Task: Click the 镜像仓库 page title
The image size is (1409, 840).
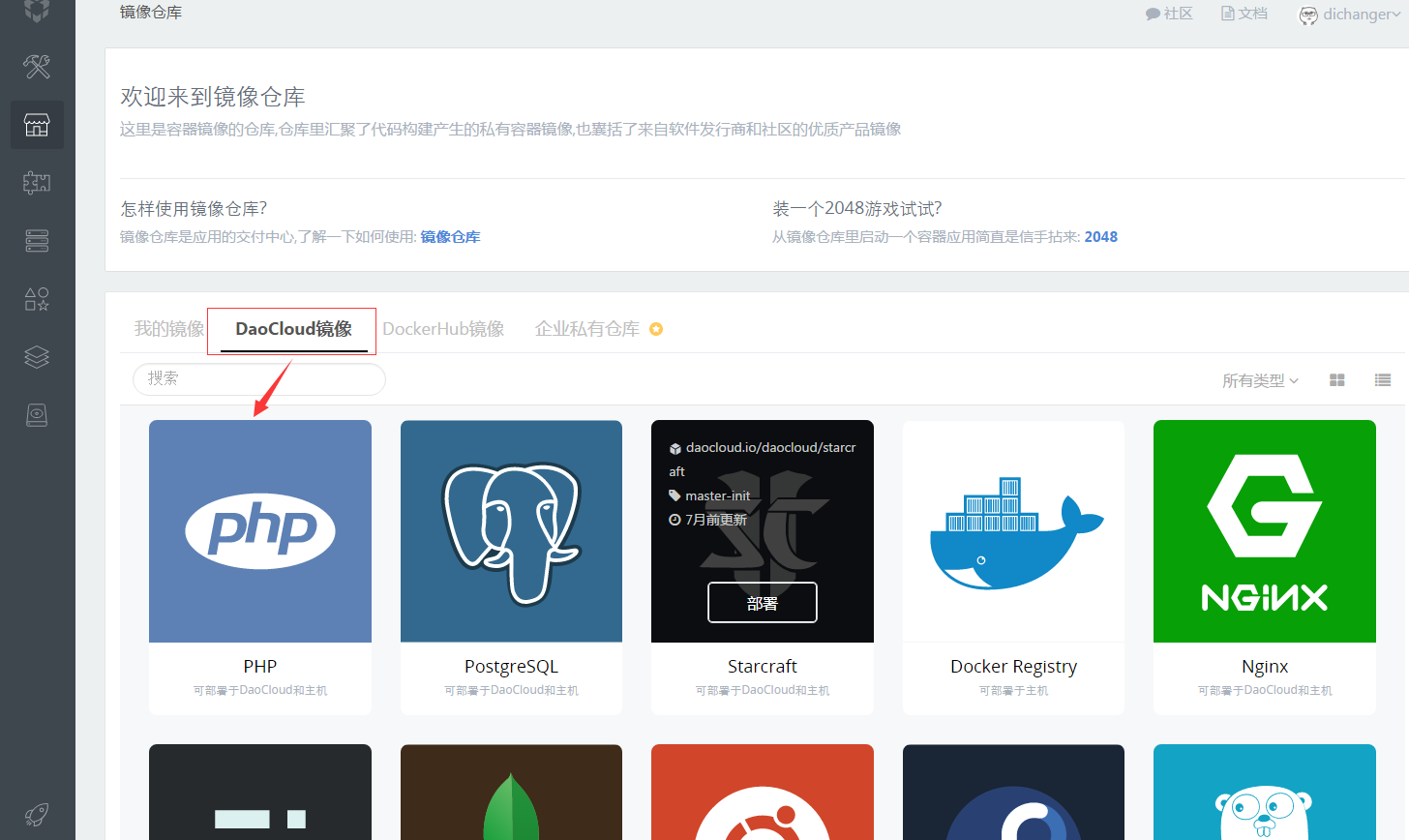Action: coord(151,13)
